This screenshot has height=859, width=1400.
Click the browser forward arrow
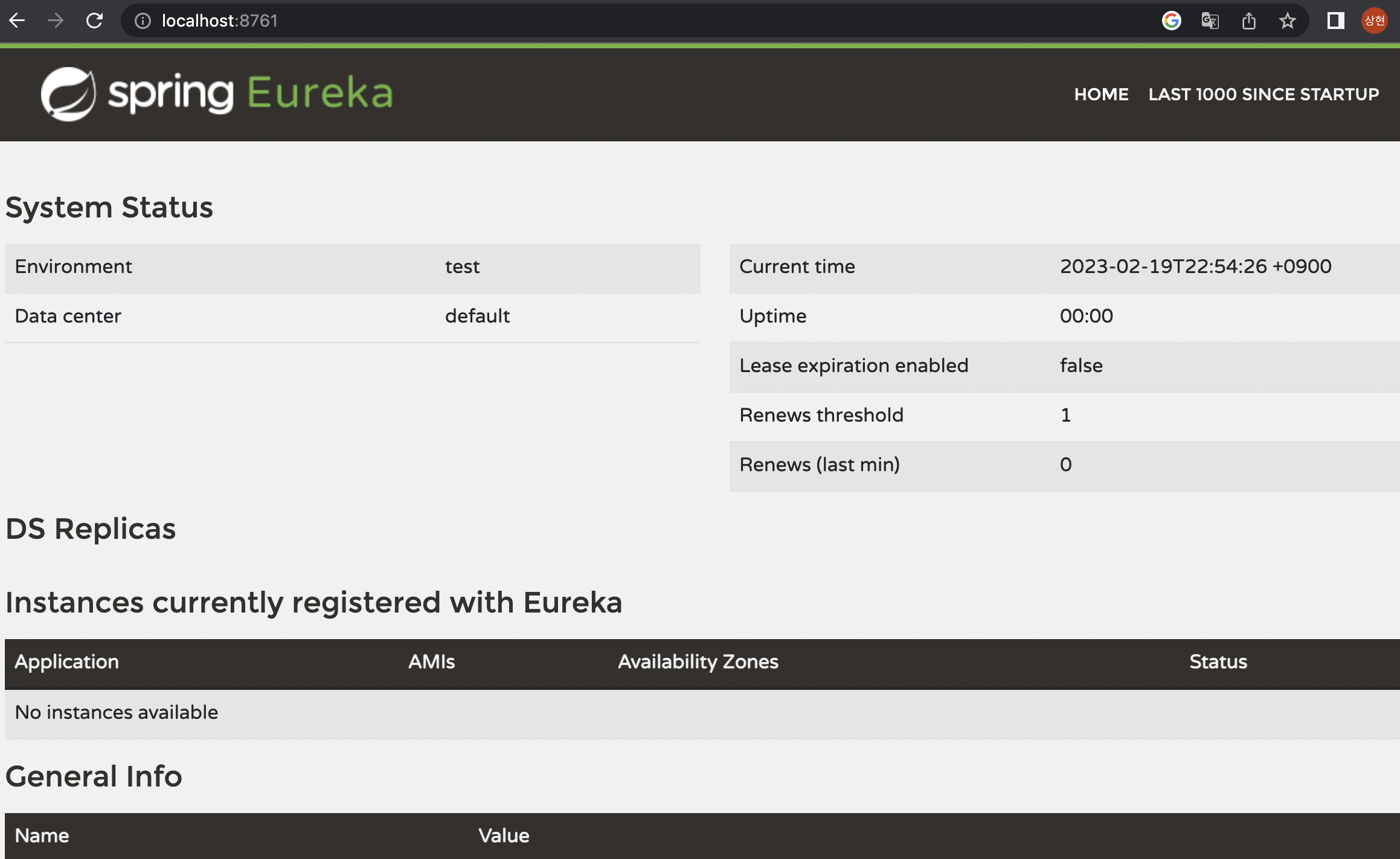[x=56, y=21]
